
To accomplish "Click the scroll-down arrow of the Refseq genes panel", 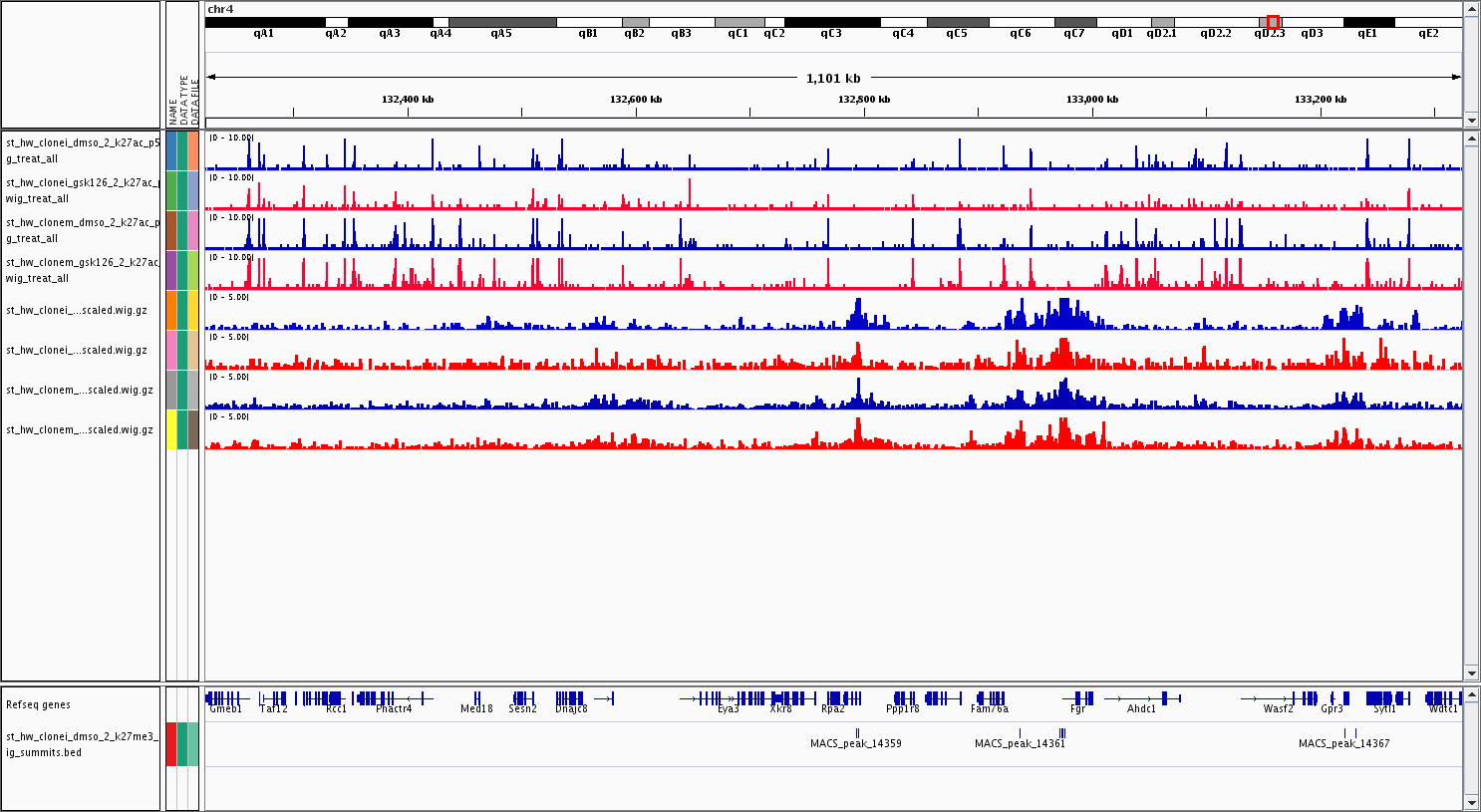I will tap(1471, 802).
